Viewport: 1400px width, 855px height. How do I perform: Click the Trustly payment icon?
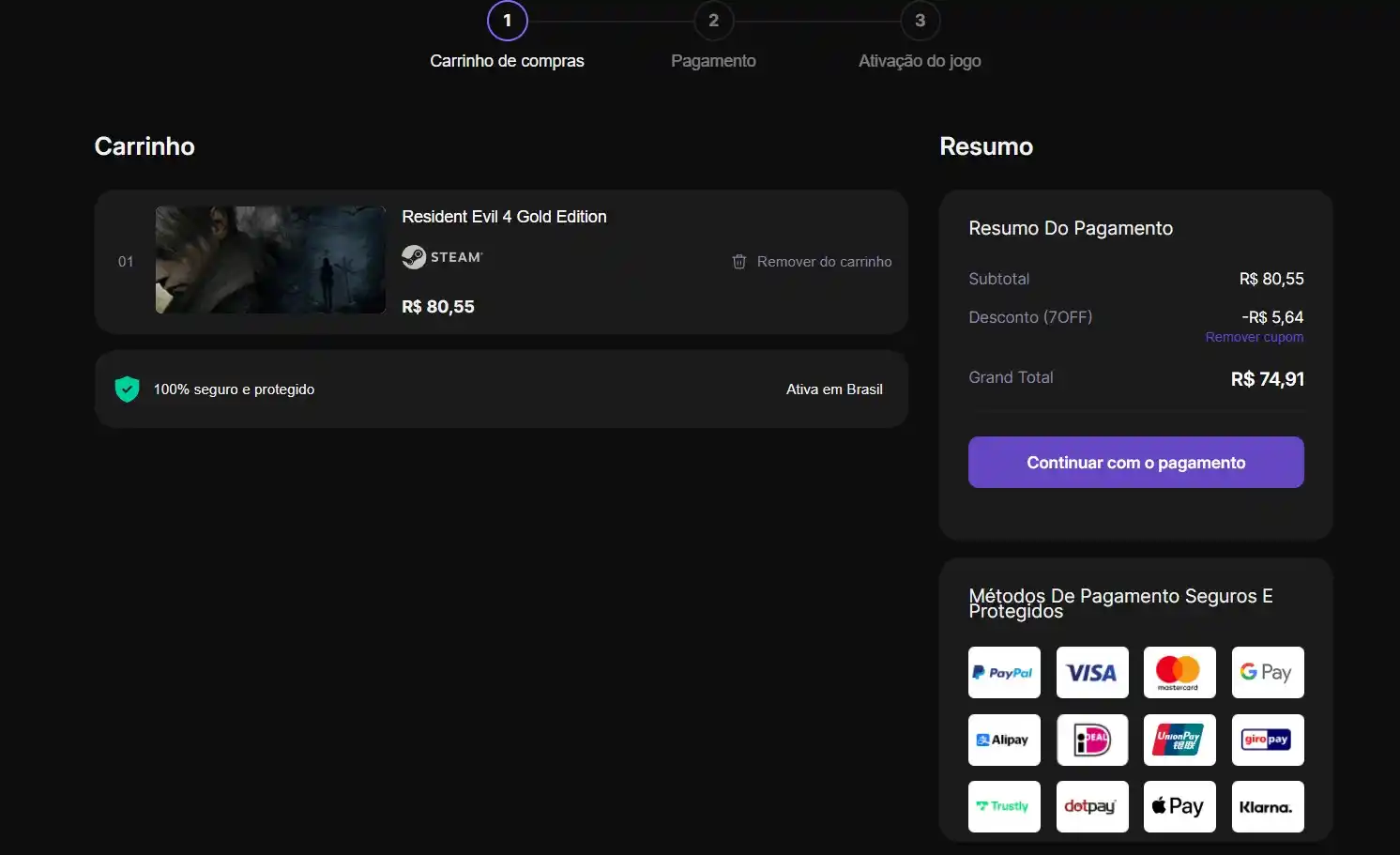click(1004, 806)
